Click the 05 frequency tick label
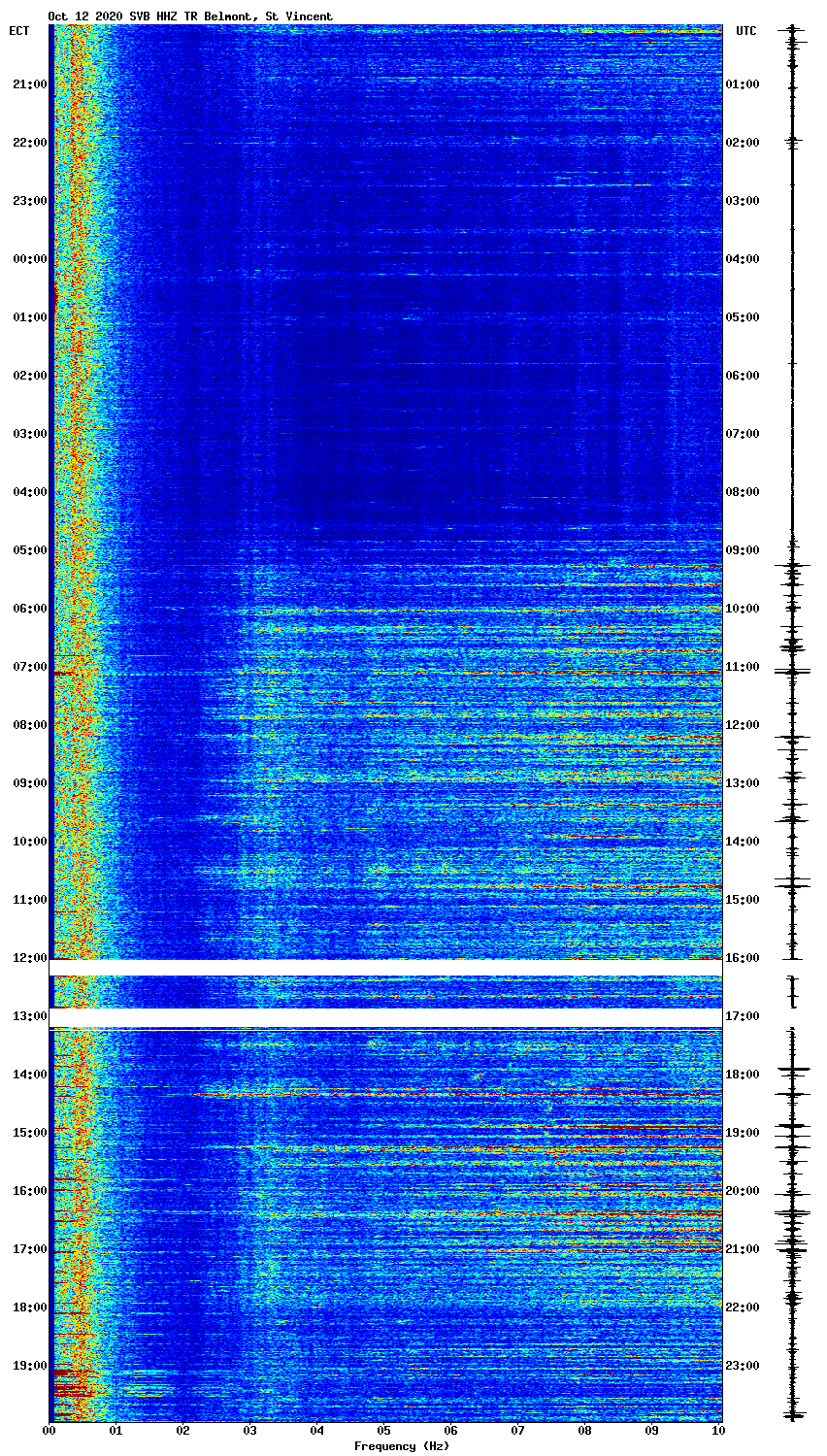The width and height of the screenshot is (827, 1456). tap(383, 1431)
